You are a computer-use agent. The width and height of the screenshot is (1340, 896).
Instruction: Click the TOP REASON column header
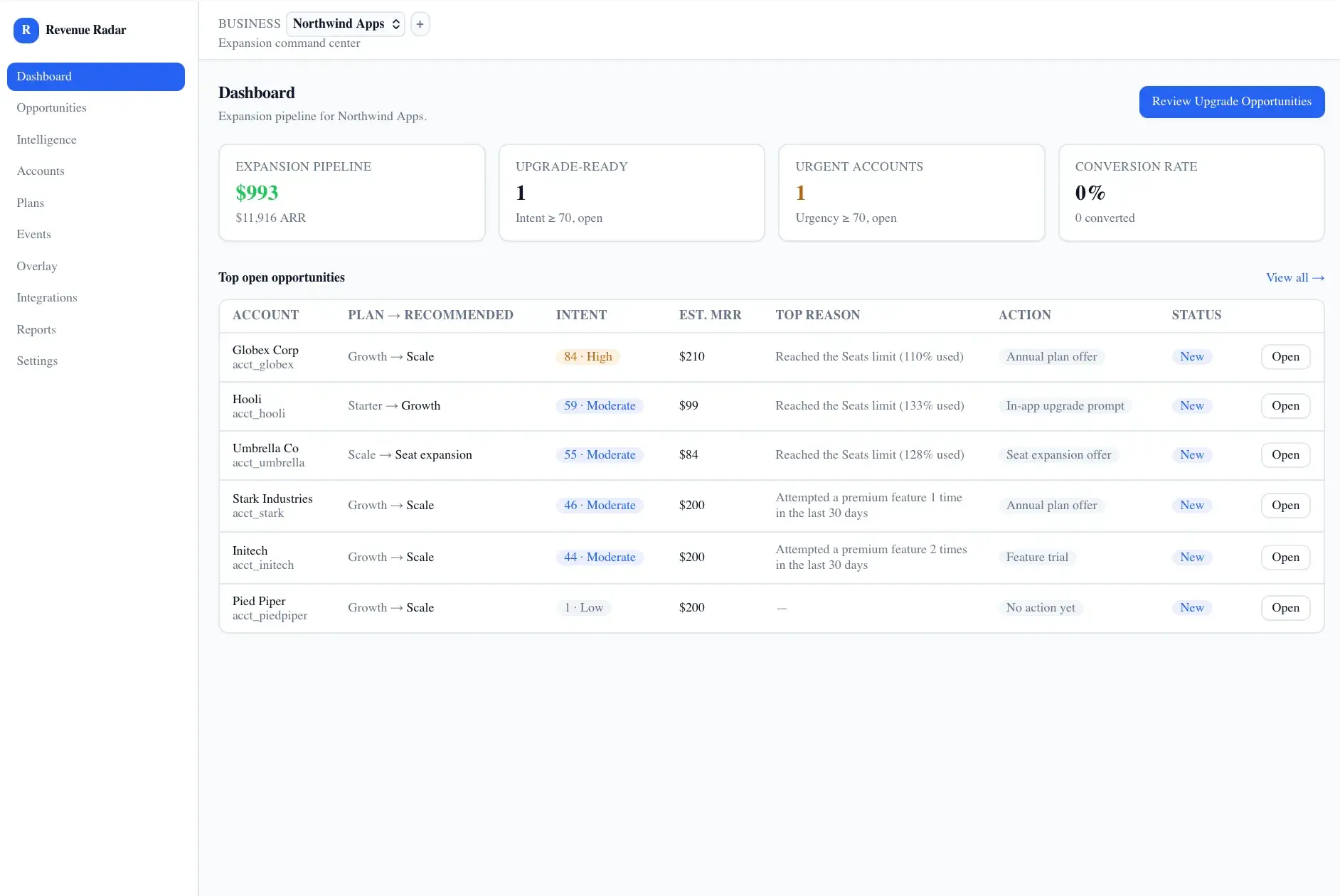[x=817, y=316]
